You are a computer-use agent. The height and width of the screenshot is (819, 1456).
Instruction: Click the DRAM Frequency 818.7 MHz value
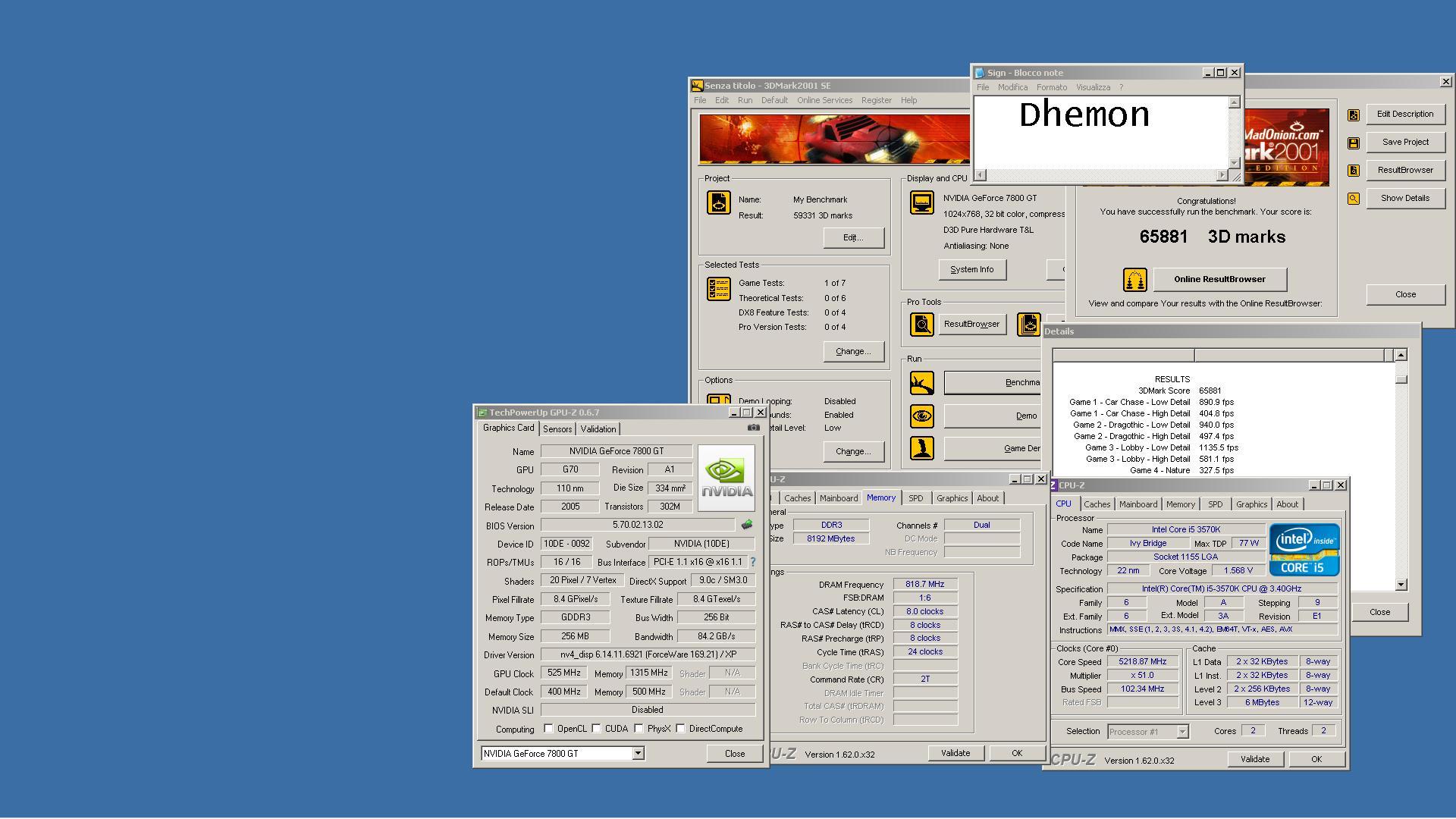[x=925, y=585]
